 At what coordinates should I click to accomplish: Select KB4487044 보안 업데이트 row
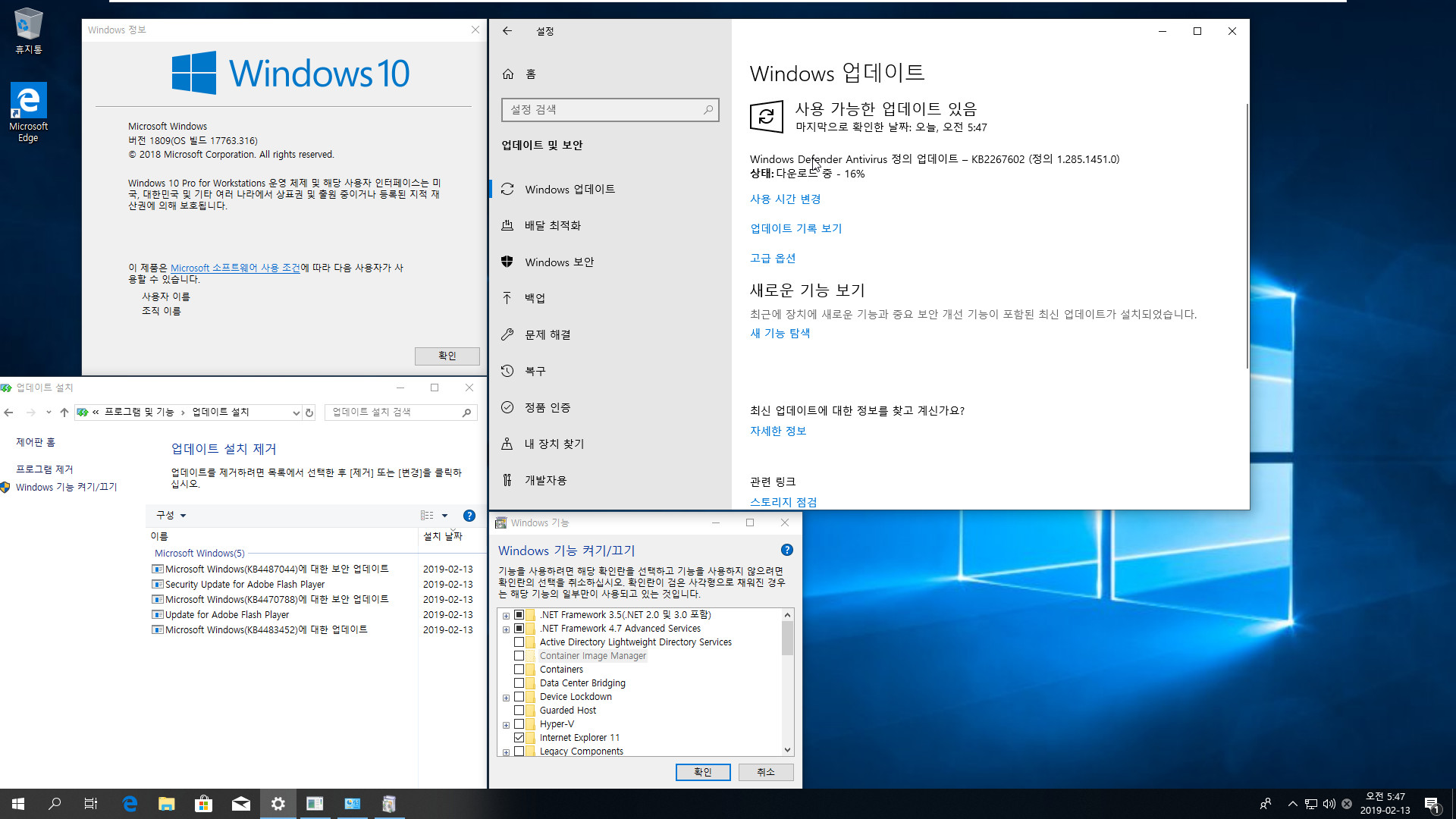[312, 569]
